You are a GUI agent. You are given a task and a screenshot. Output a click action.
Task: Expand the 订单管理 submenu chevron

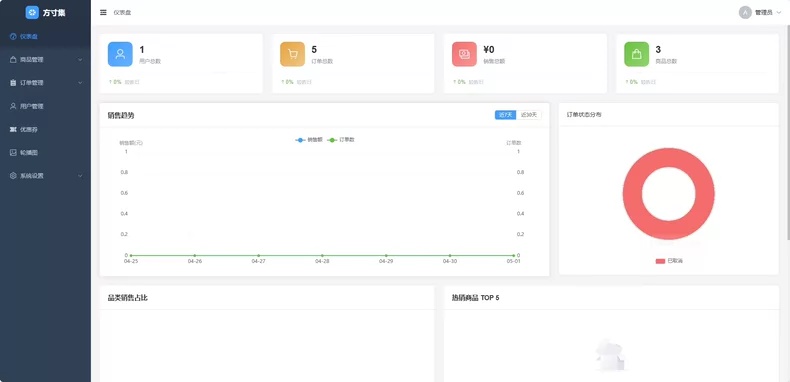(80, 83)
